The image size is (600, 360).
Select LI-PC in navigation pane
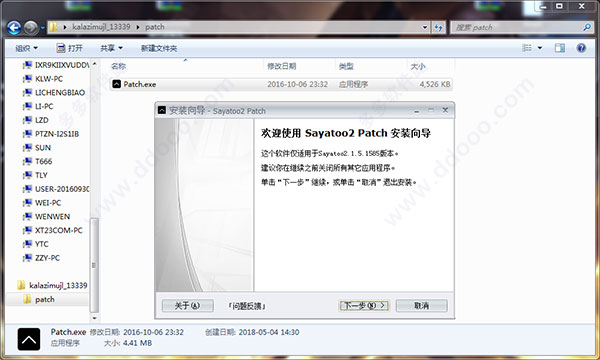point(38,106)
